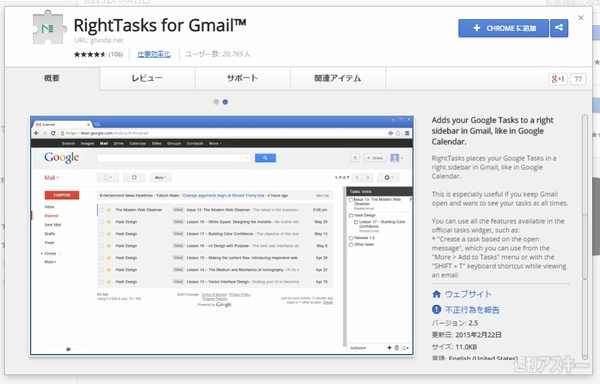Click the share icon button
Screen dimensions: 600x384
coord(559,28)
